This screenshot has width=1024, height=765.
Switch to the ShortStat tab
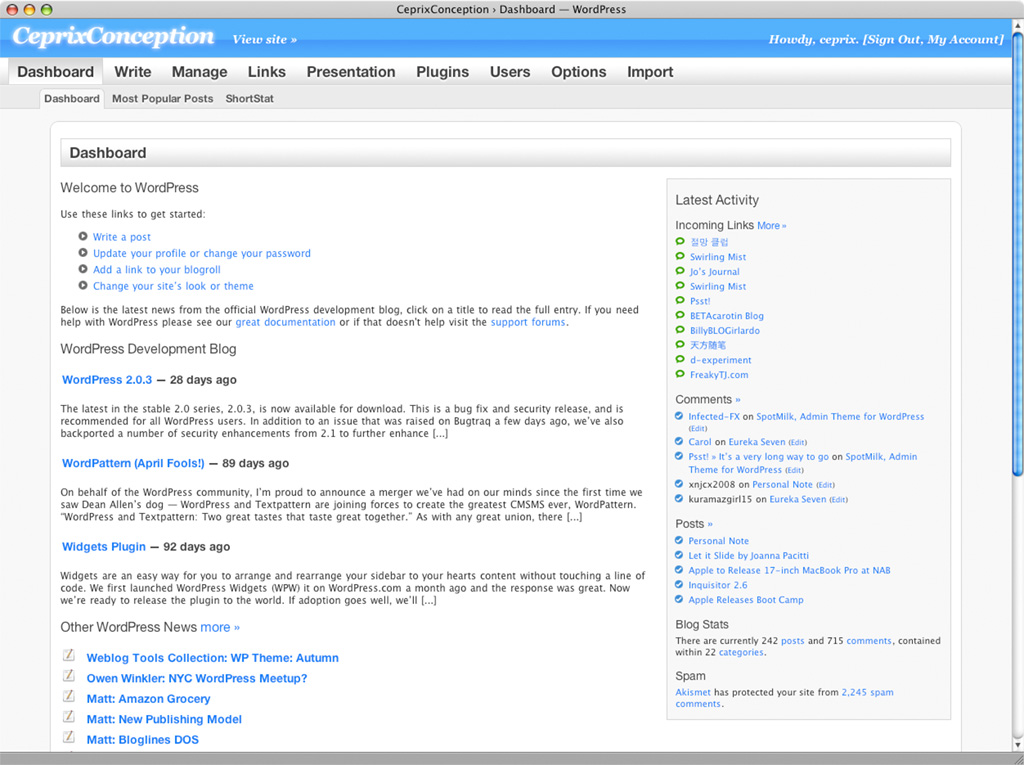tap(249, 99)
